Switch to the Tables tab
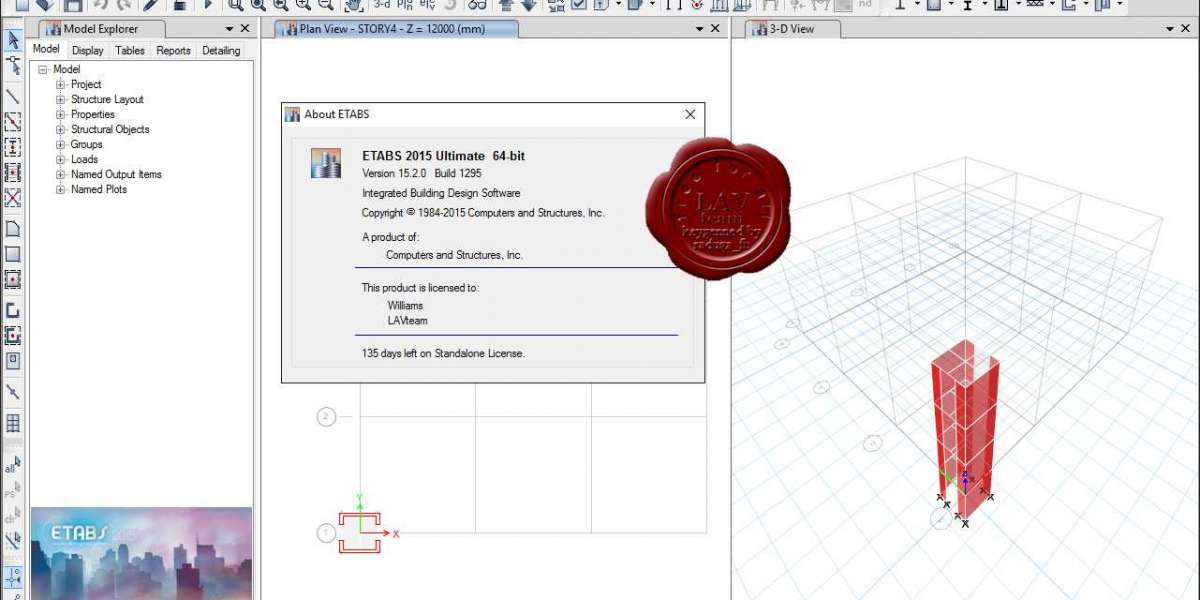The height and width of the screenshot is (600, 1200). 130,50
